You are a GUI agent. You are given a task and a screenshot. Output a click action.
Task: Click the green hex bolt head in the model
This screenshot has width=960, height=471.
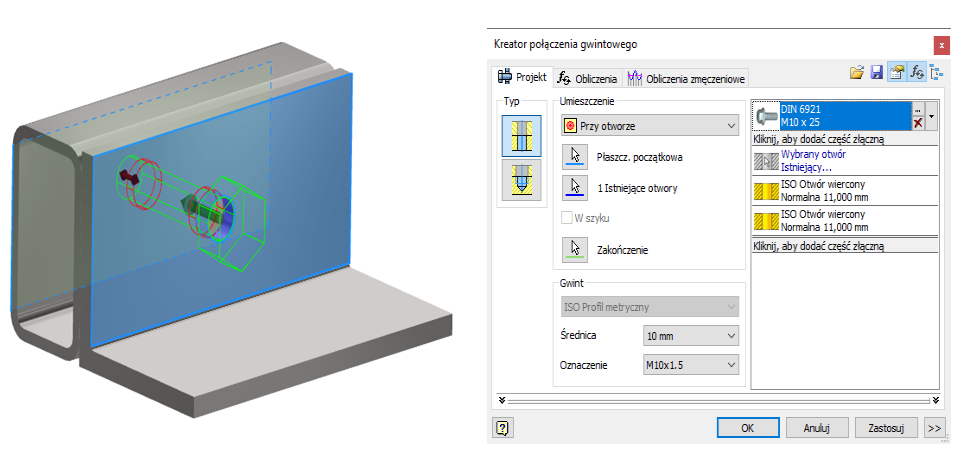click(231, 226)
